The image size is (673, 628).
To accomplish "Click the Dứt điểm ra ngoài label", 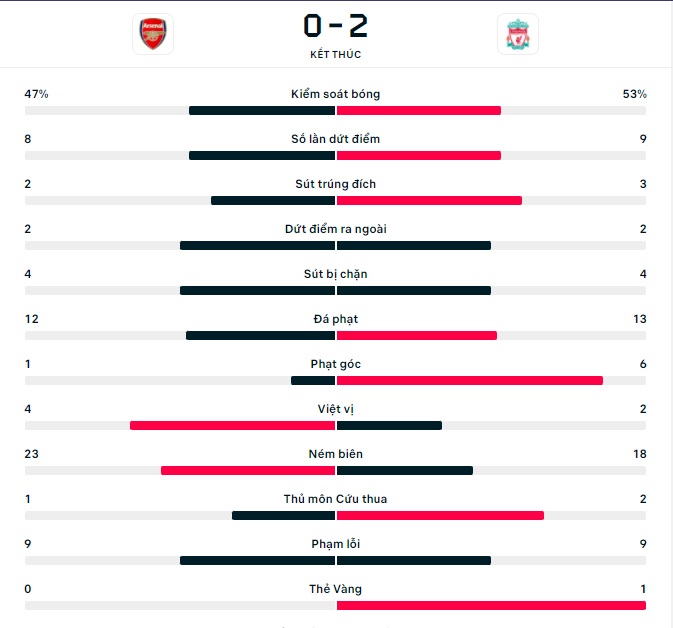I will click(336, 229).
